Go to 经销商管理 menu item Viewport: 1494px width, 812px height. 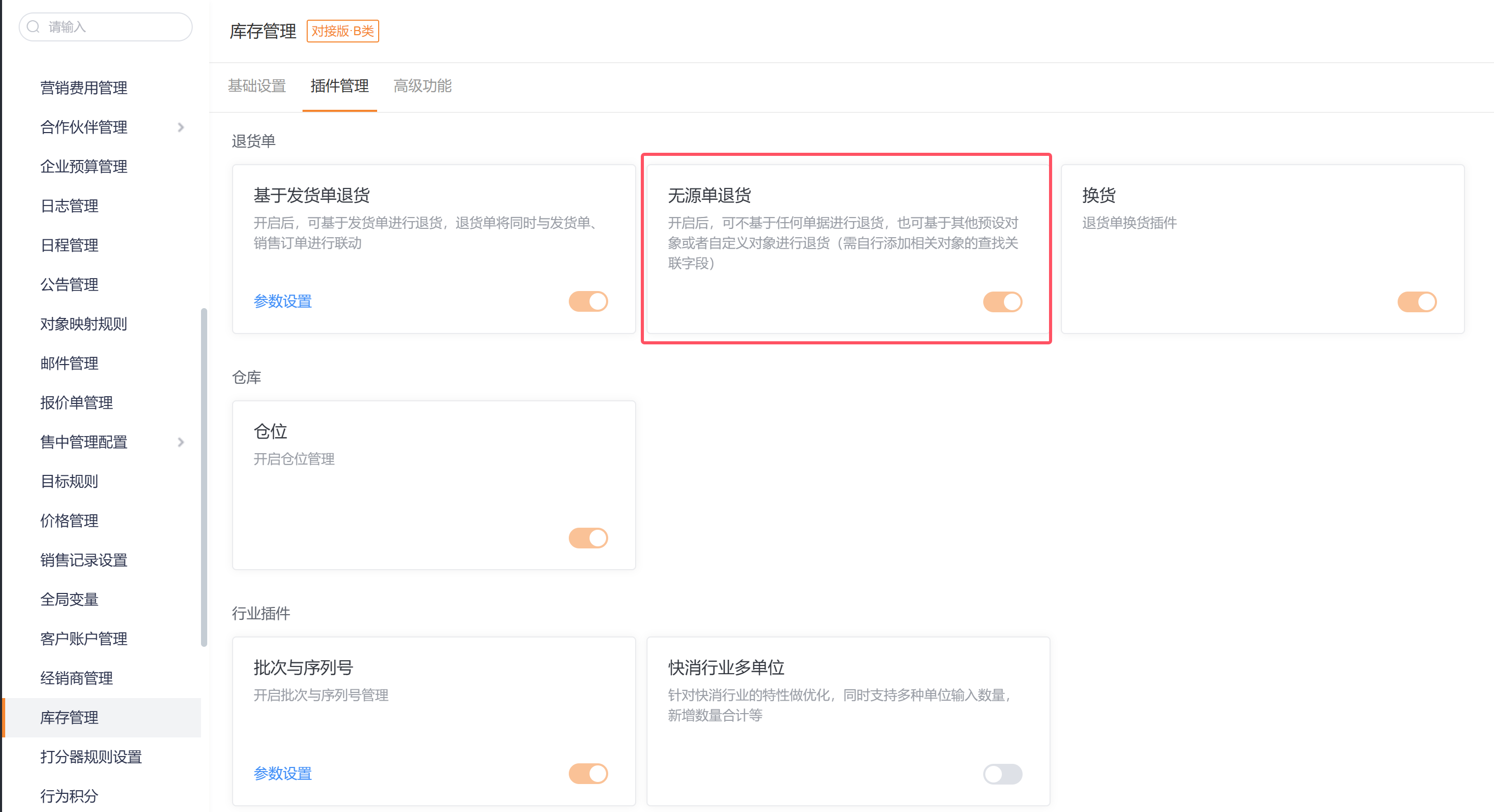pos(76,678)
